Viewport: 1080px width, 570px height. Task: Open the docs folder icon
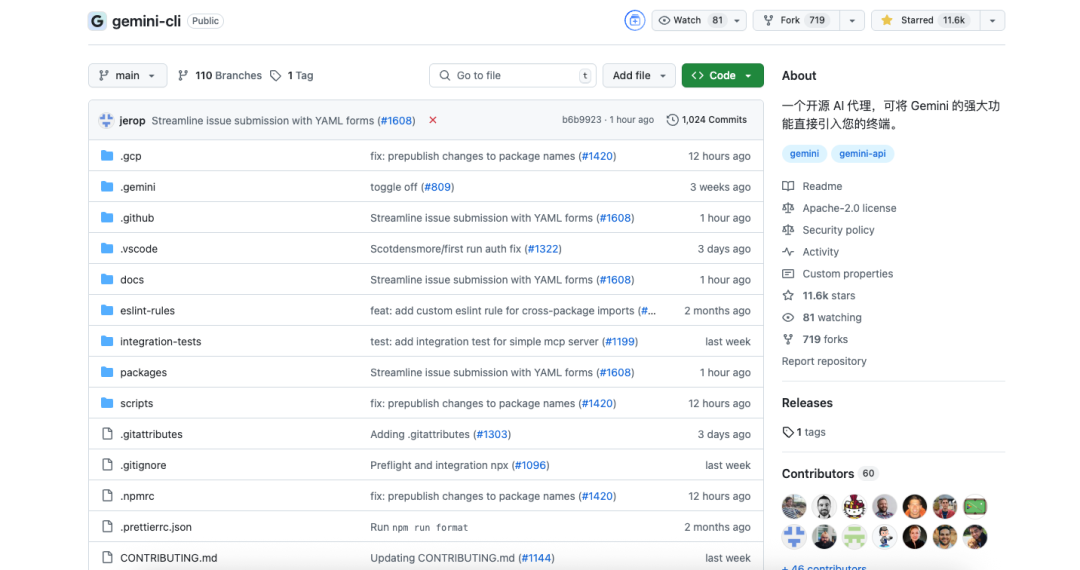tap(107, 279)
